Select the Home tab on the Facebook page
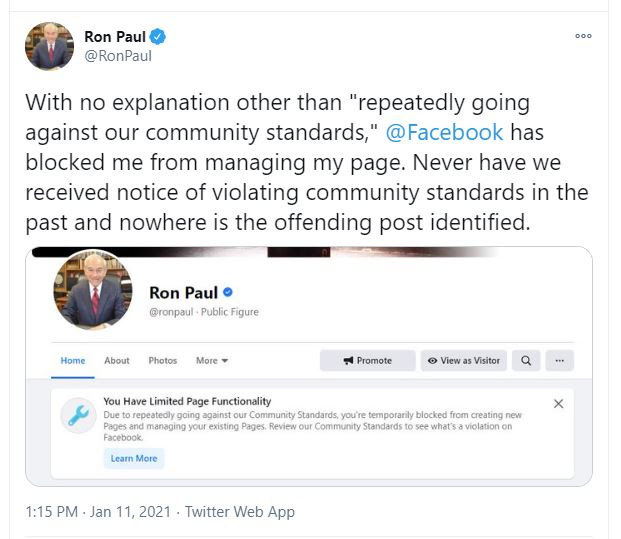This screenshot has width=621, height=539. click(x=73, y=360)
